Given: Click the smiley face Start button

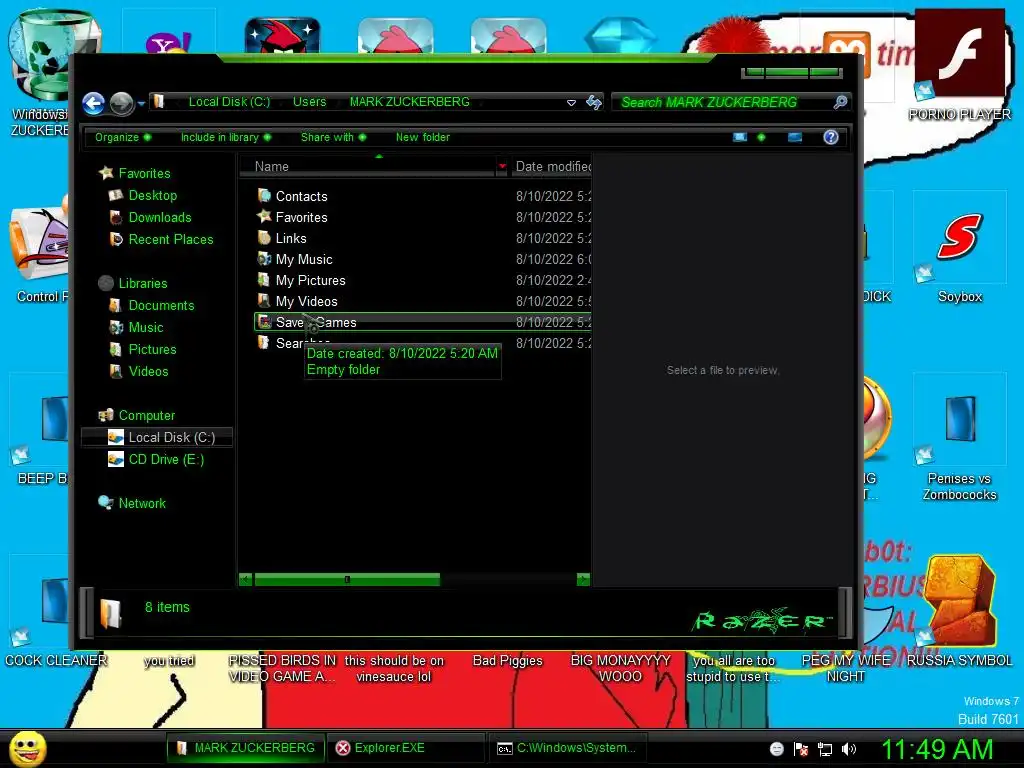Looking at the screenshot, I should 27,748.
